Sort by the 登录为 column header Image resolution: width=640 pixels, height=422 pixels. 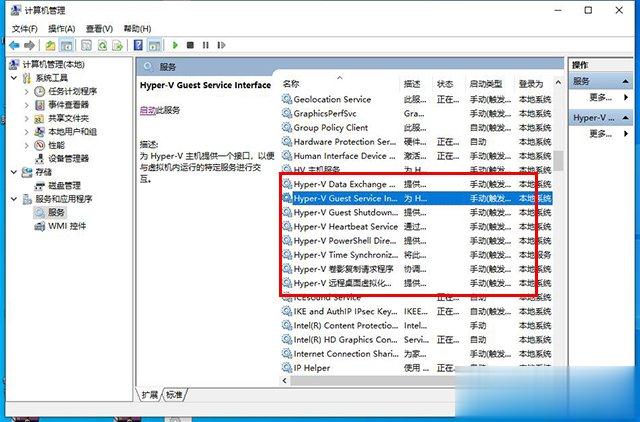(x=533, y=84)
